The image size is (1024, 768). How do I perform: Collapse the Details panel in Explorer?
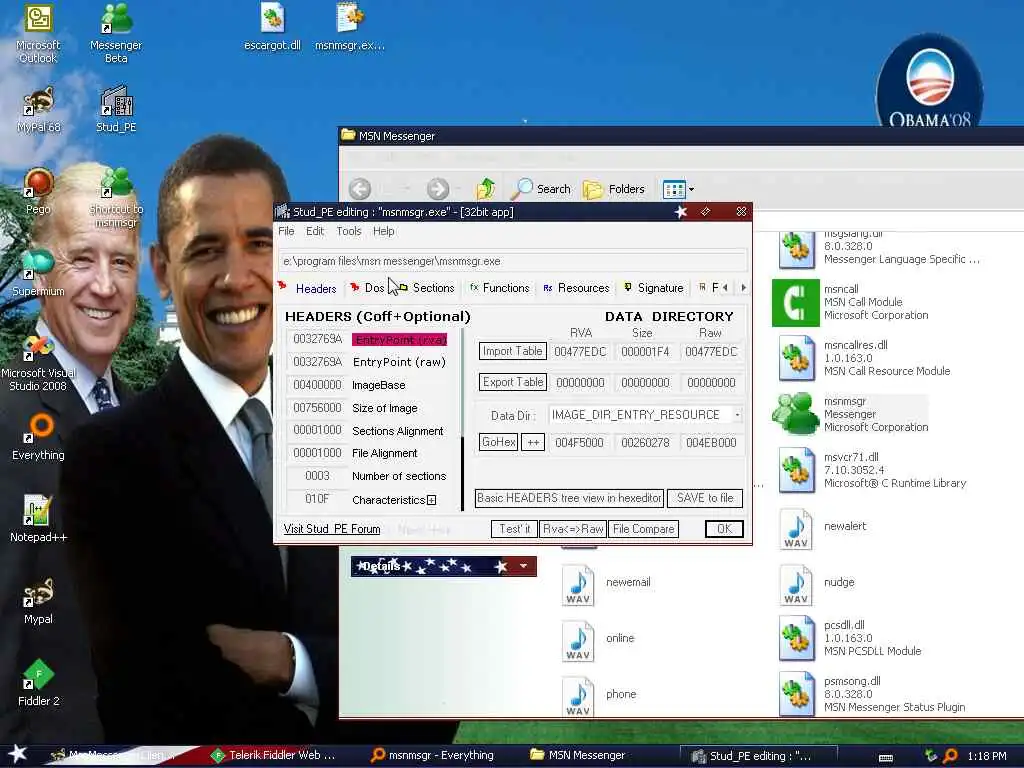coord(523,566)
